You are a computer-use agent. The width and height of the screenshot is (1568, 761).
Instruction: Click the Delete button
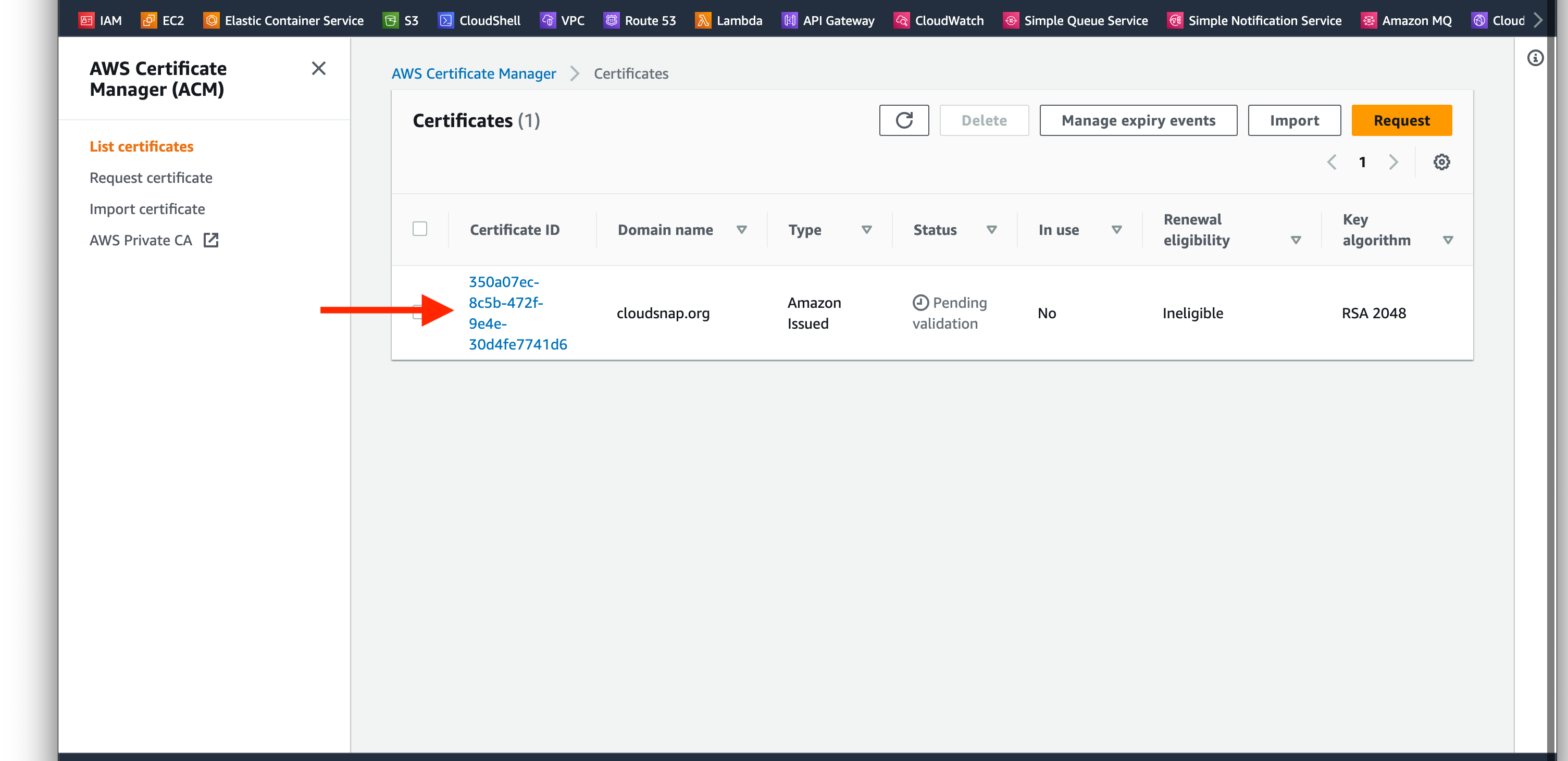[984, 120]
